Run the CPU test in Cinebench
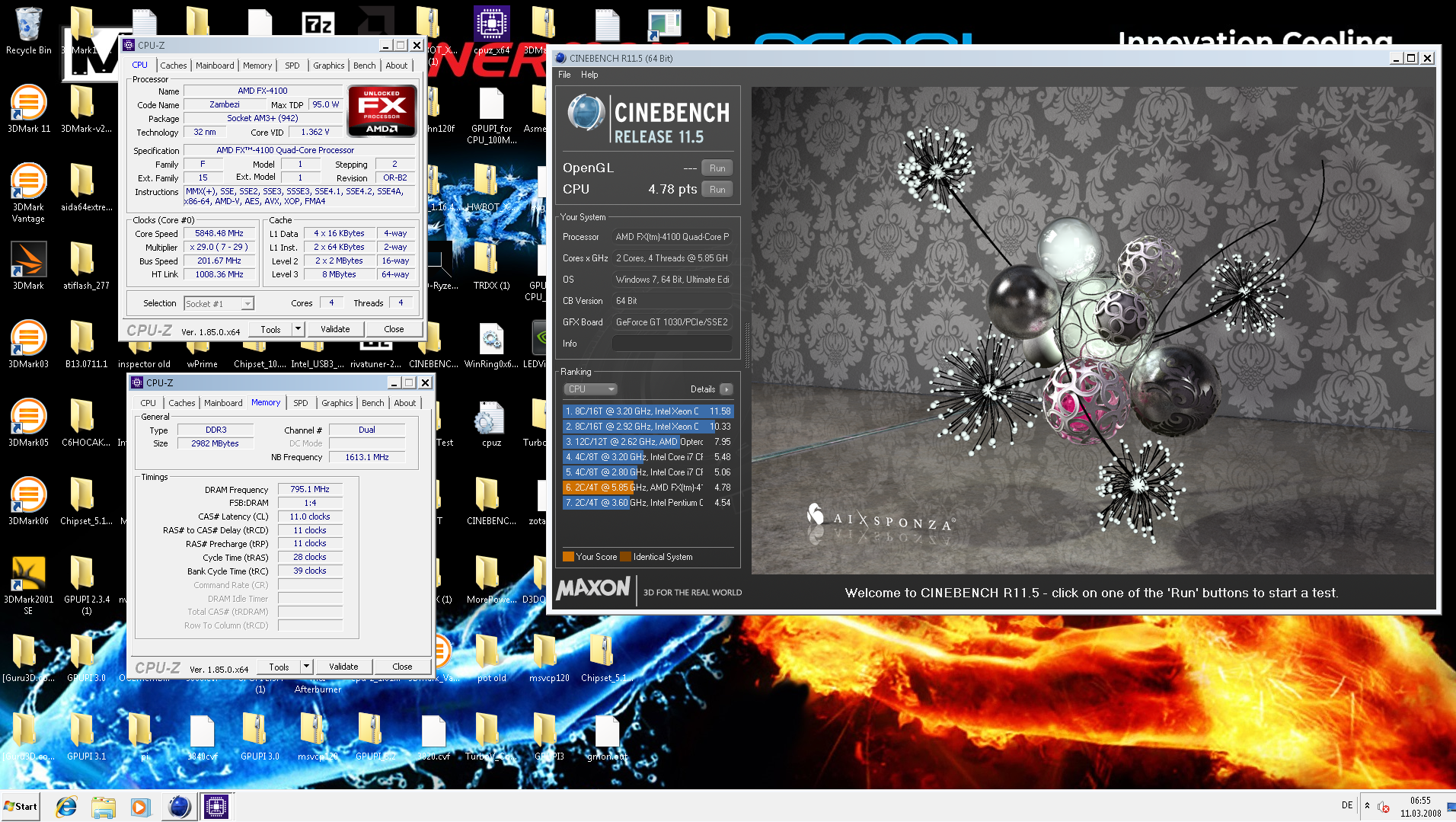Image resolution: width=1456 pixels, height=822 pixels. [717, 190]
